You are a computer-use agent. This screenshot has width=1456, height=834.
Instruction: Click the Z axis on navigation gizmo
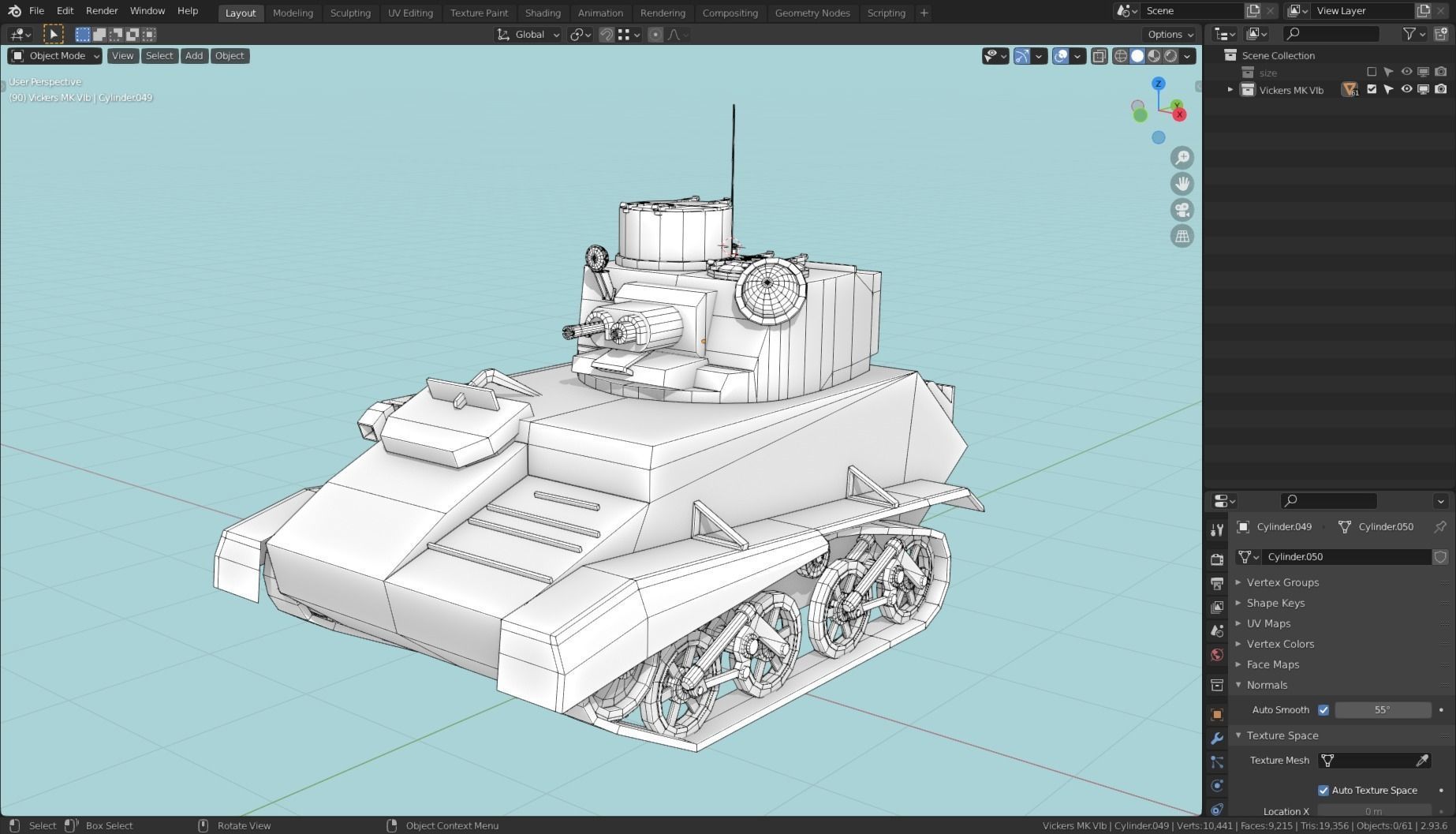tap(1158, 84)
